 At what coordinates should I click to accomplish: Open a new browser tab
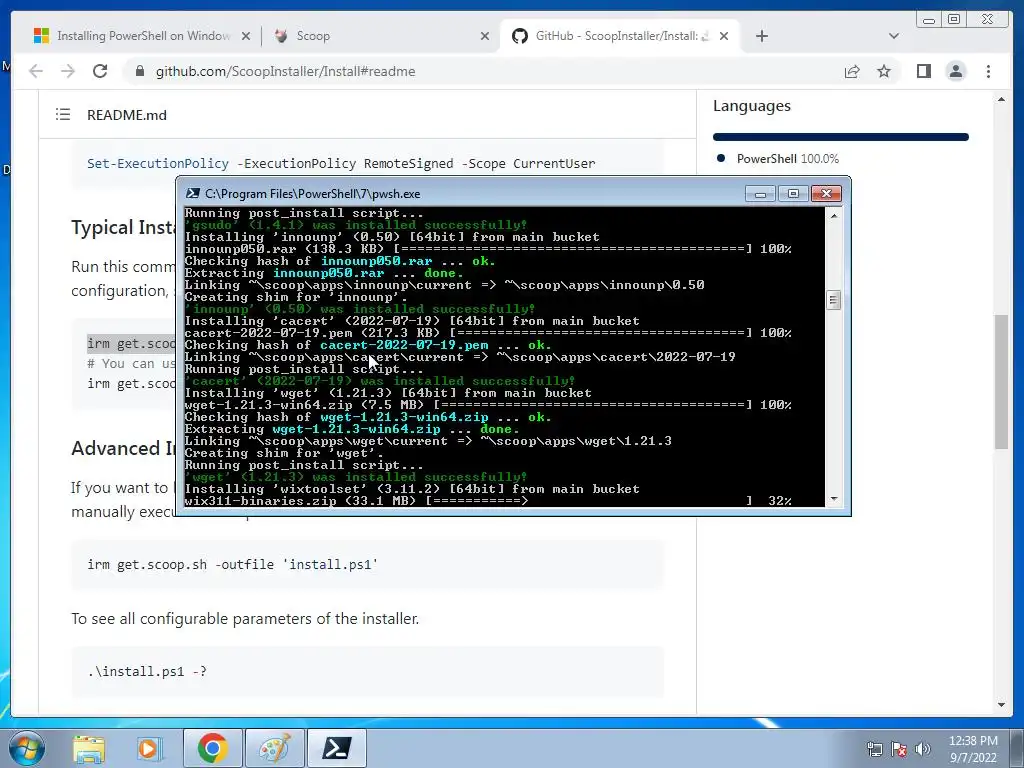point(761,36)
